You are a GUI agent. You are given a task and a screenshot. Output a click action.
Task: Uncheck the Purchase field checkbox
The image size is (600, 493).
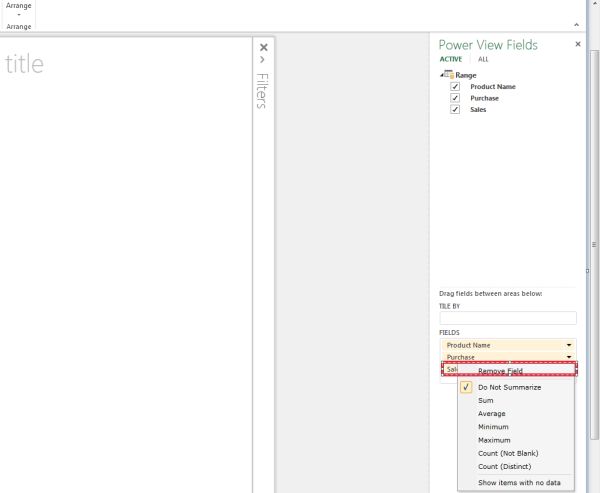coord(455,98)
